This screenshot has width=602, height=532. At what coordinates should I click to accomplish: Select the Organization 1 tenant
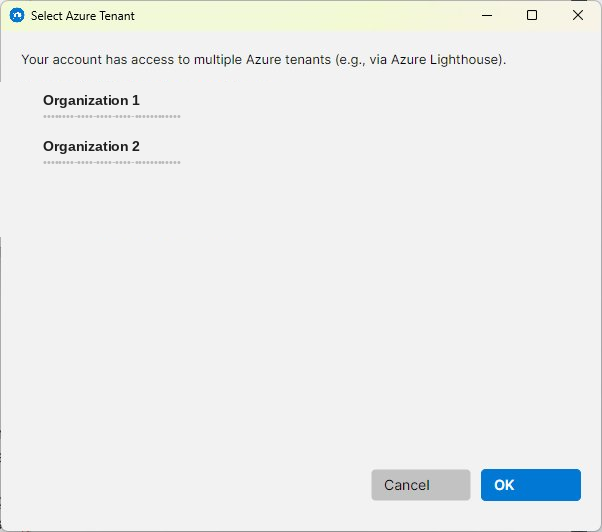[x=91, y=101]
